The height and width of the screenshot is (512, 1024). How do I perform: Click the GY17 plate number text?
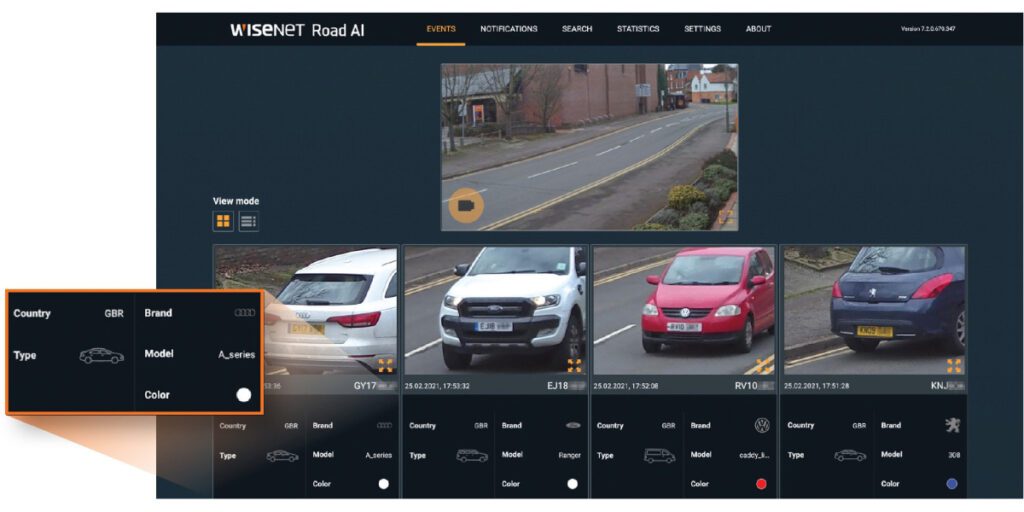point(374,386)
